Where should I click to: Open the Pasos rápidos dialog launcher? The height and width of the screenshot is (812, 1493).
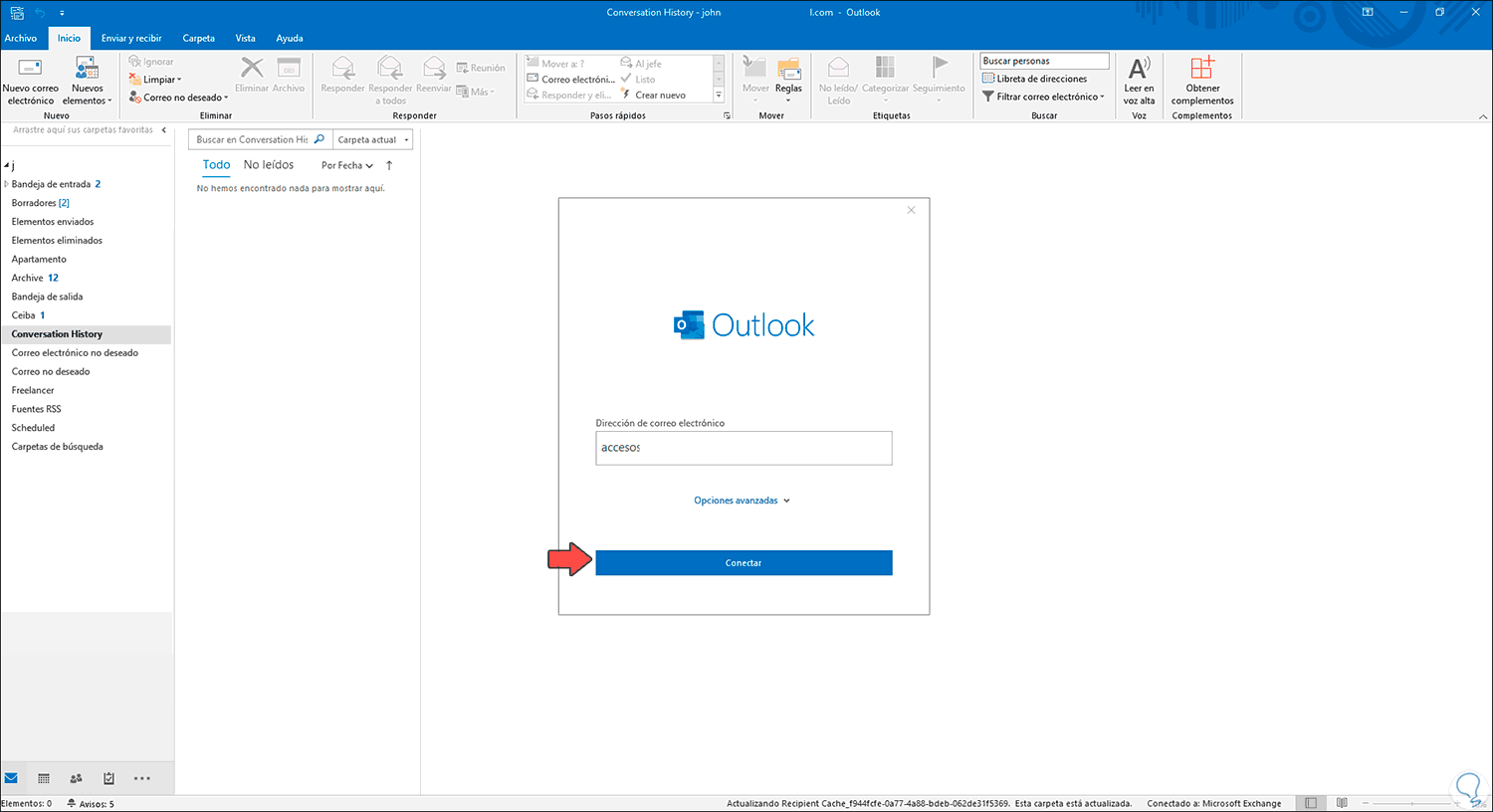727,115
